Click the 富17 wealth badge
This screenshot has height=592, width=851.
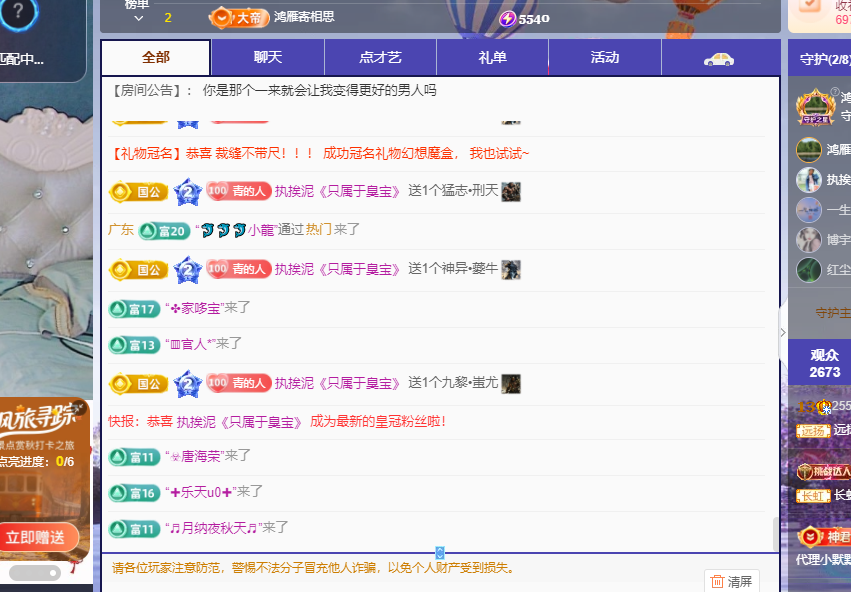[134, 309]
